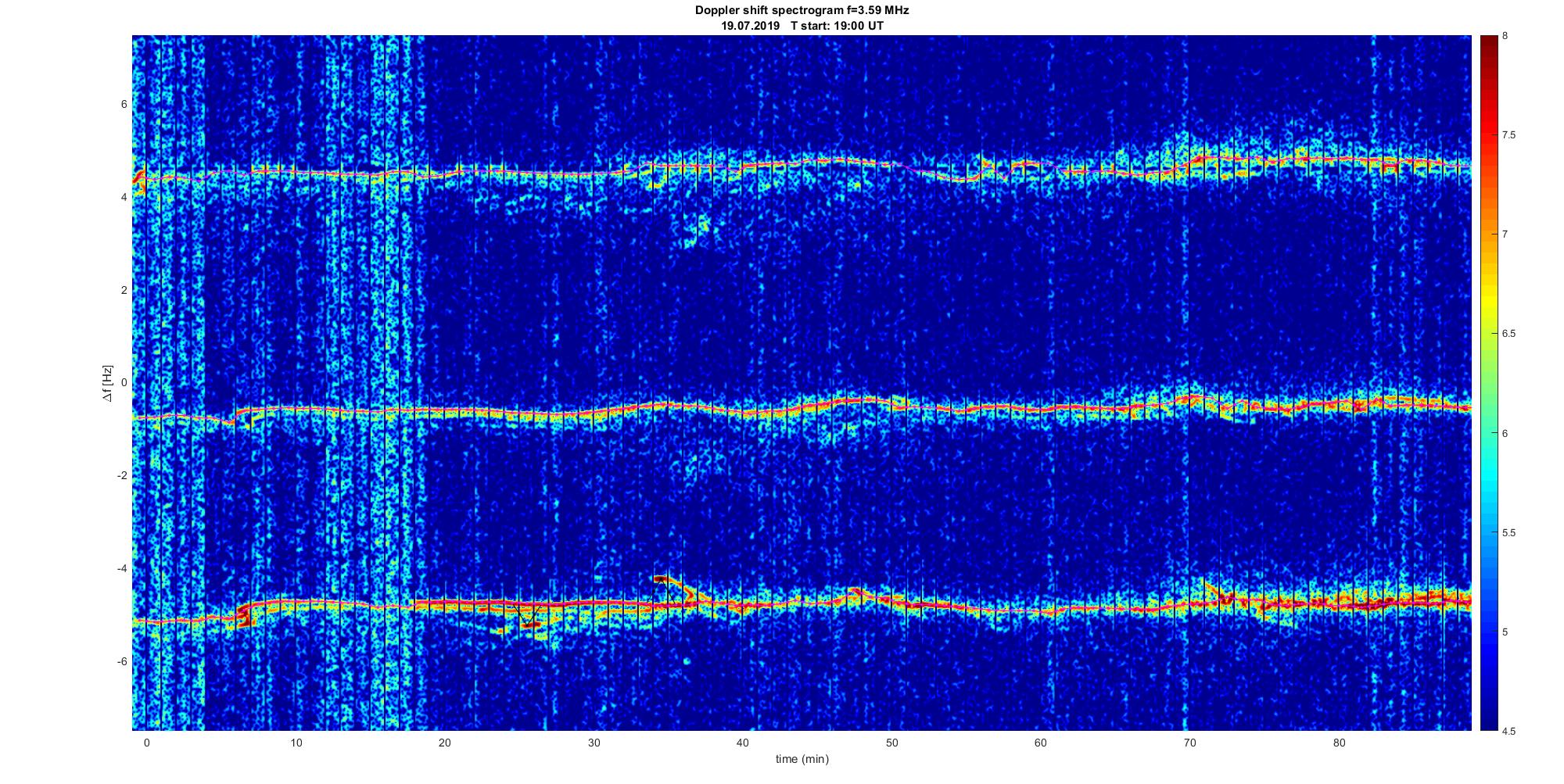Click the title 'Doppler shift spectrogram f=3.59 MHz'

point(802,11)
